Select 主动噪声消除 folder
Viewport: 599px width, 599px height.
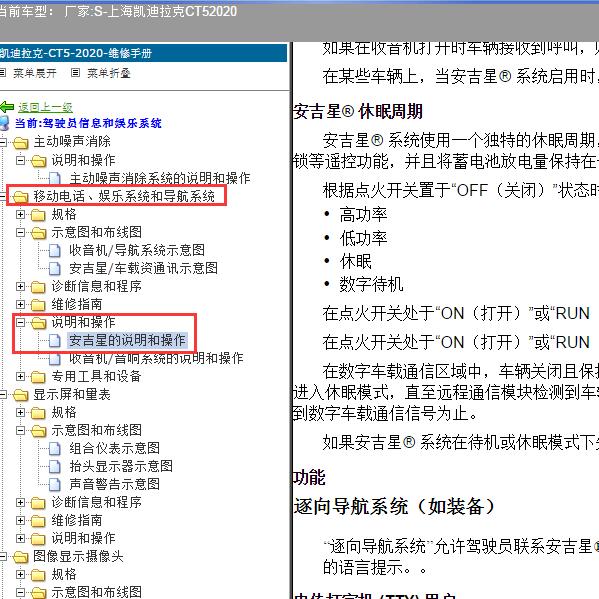coord(72,141)
